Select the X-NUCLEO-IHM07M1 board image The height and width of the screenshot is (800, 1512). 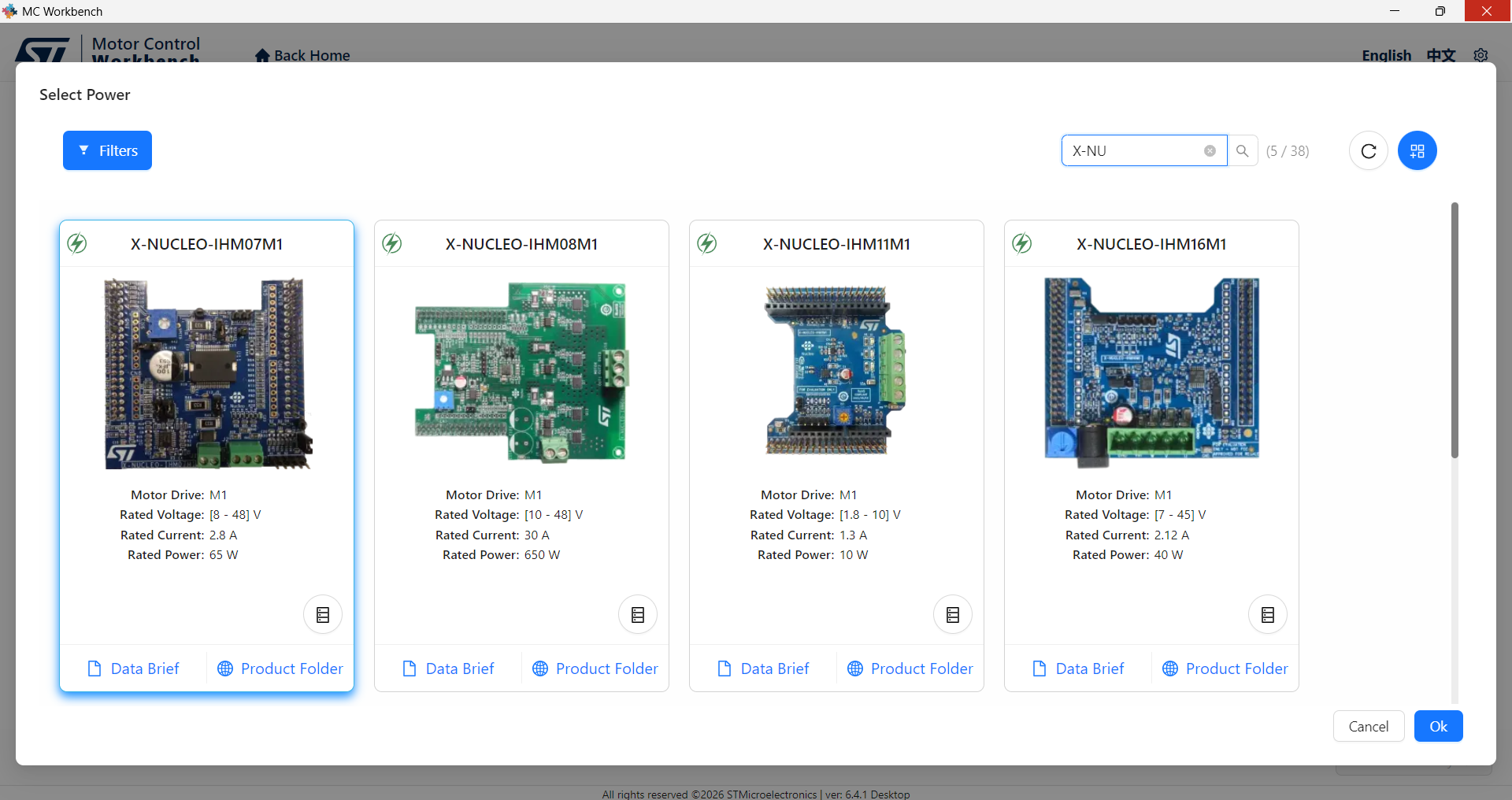click(x=207, y=373)
